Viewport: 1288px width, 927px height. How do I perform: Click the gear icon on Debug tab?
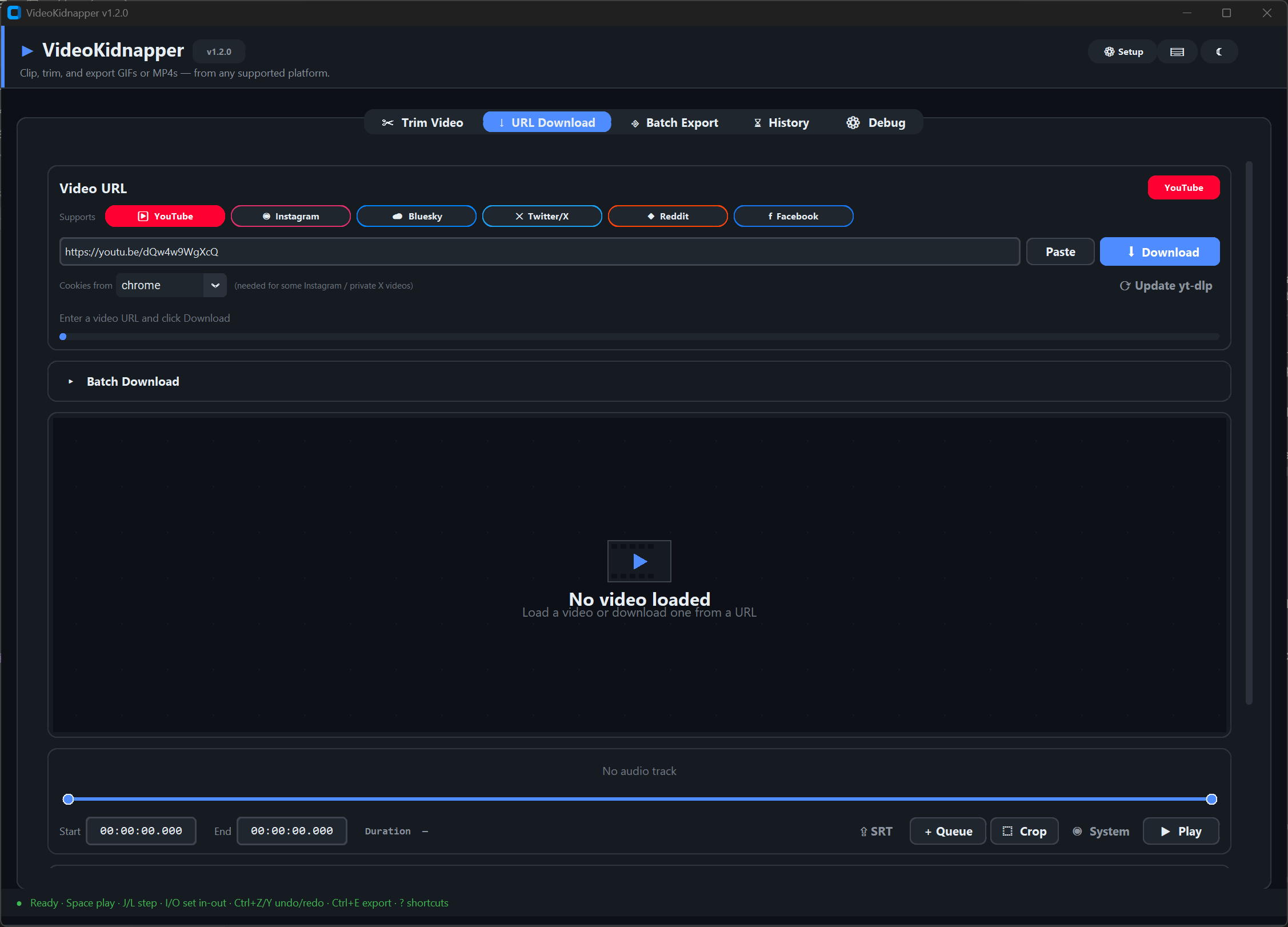(853, 123)
